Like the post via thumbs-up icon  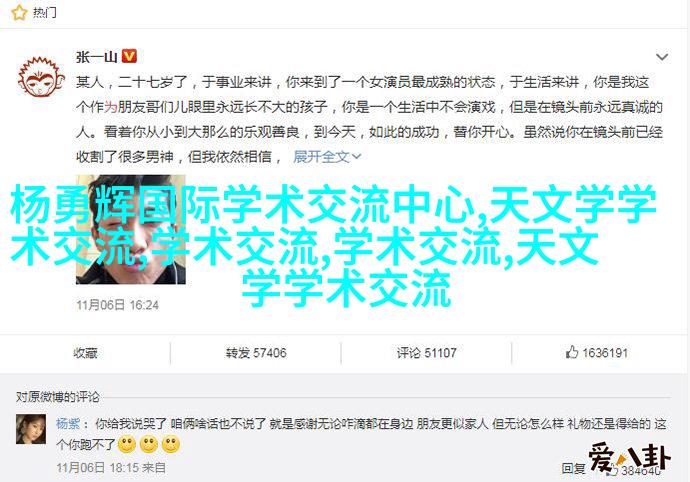pyautogui.click(x=572, y=352)
